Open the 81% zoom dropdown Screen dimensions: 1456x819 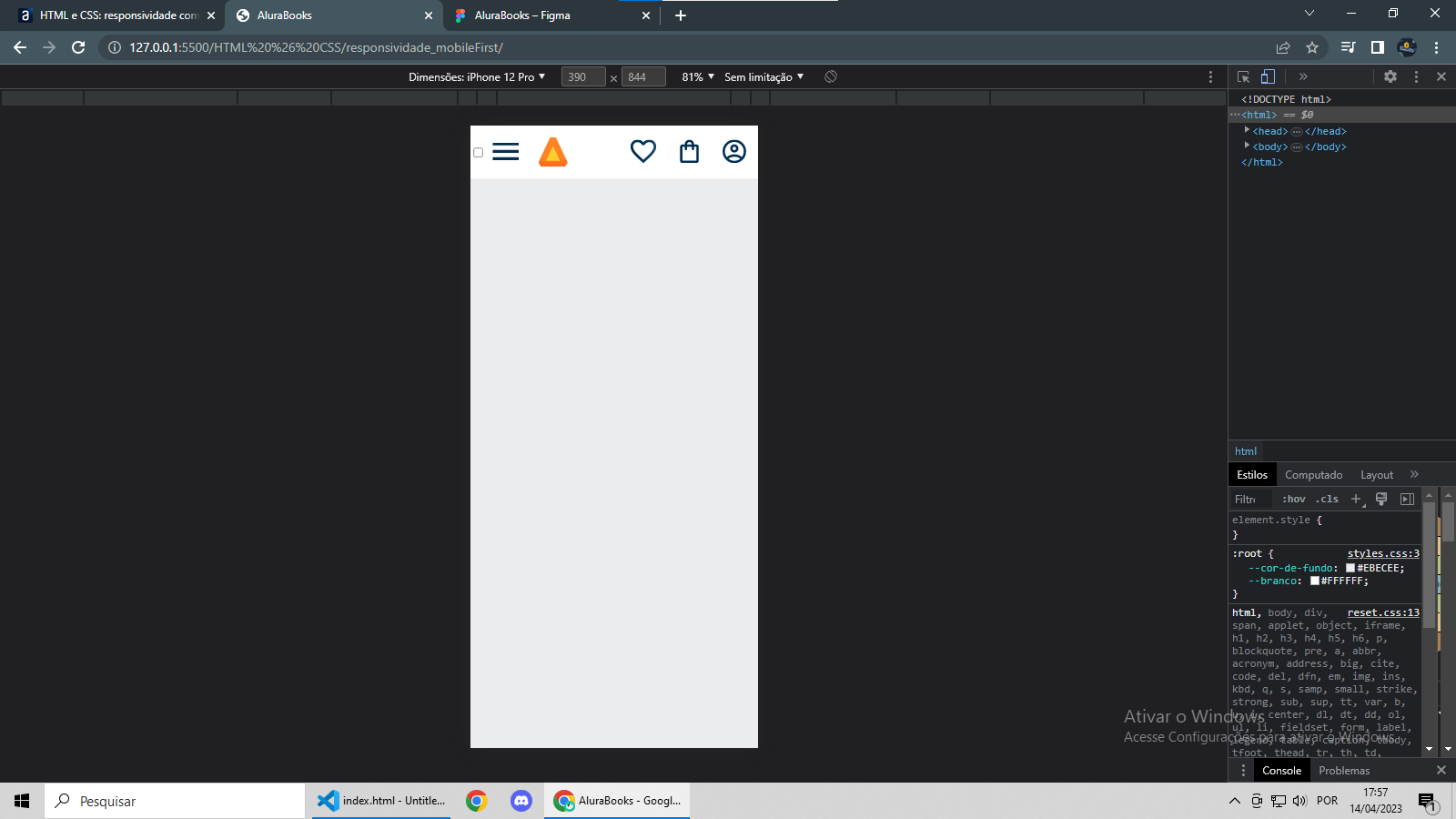click(x=698, y=77)
